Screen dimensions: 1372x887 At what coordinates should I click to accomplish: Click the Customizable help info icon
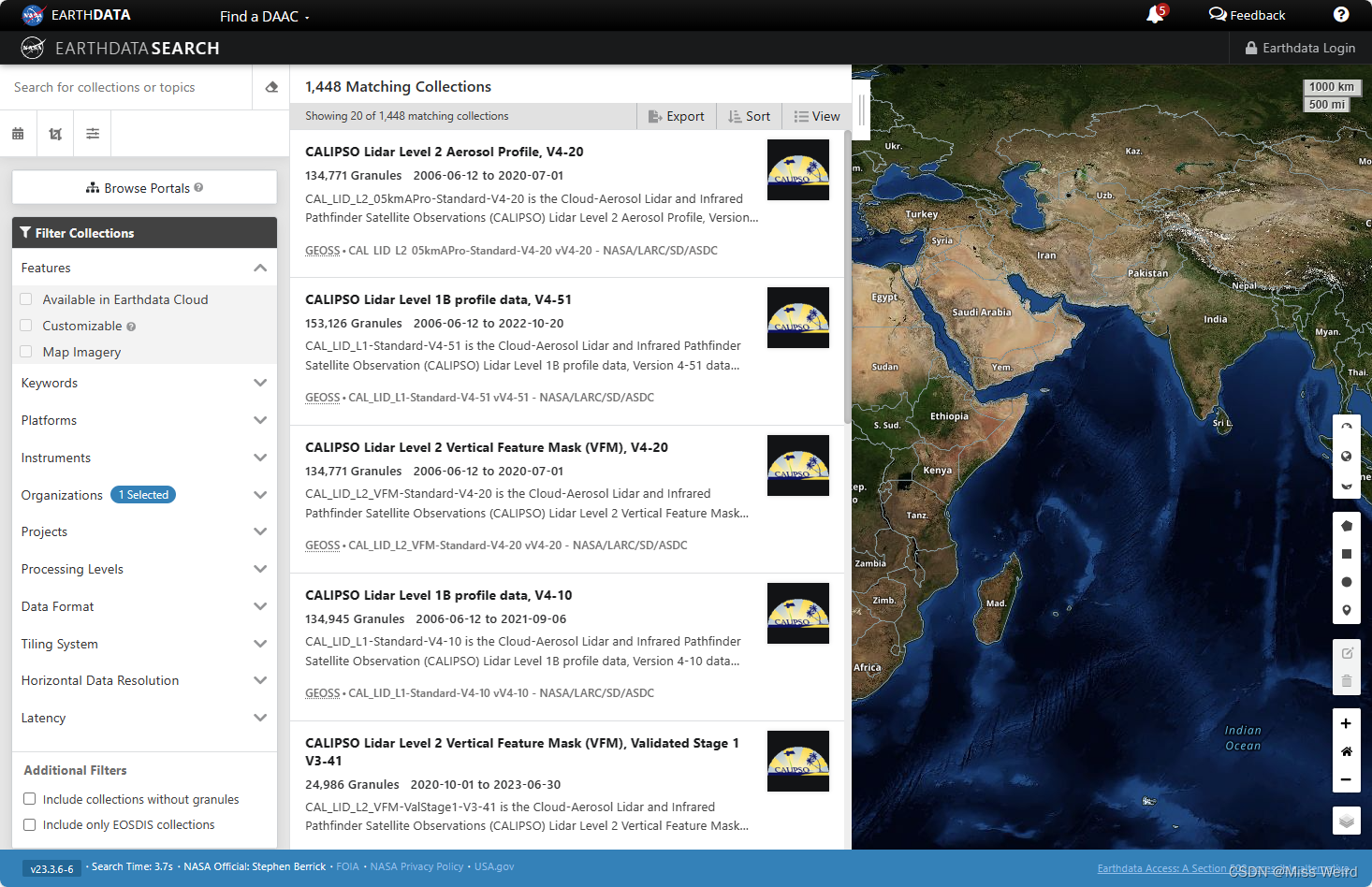pyautogui.click(x=131, y=327)
